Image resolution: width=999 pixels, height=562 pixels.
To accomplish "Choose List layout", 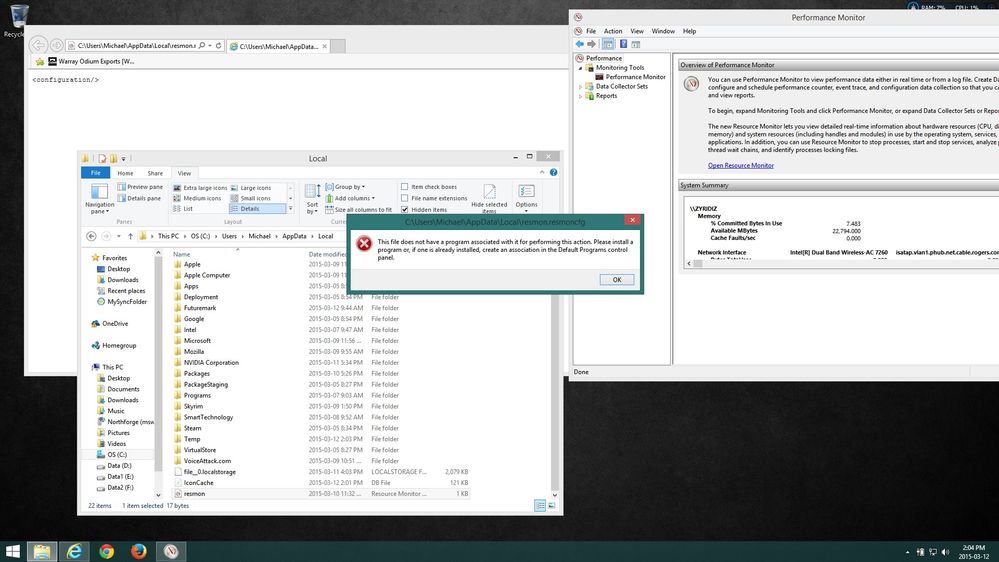I will (x=183, y=209).
